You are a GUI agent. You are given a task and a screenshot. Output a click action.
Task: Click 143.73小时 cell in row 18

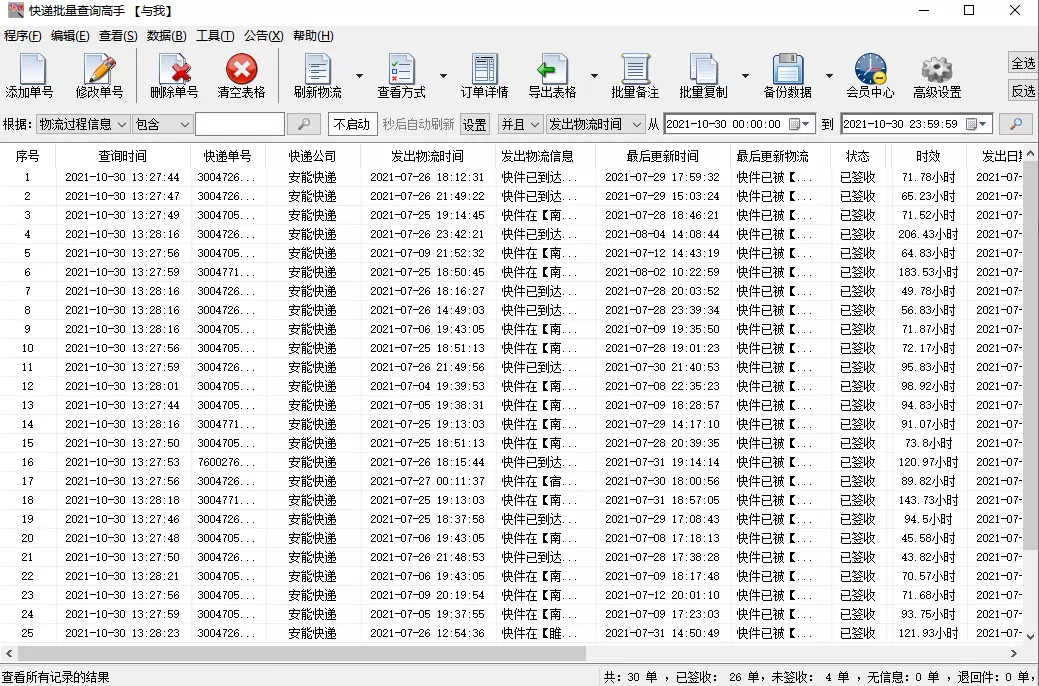pos(928,500)
